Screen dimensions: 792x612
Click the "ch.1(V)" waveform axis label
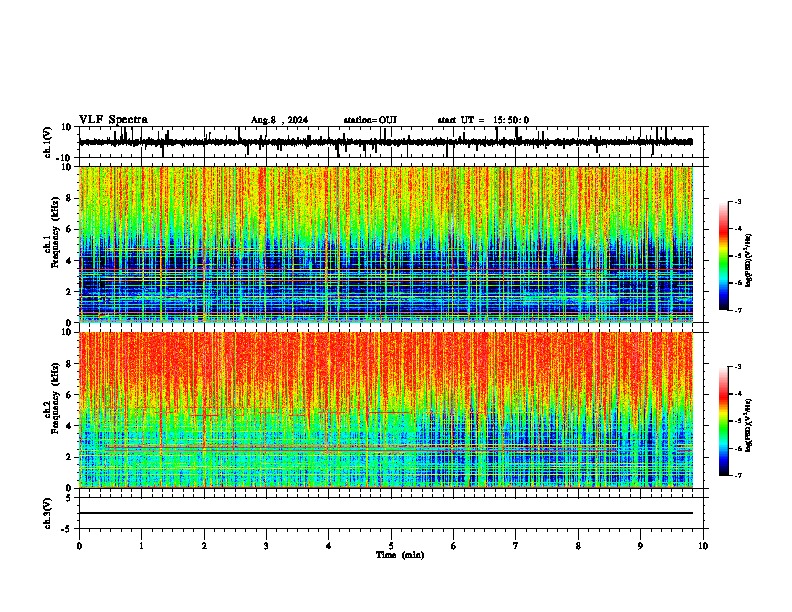coord(48,142)
